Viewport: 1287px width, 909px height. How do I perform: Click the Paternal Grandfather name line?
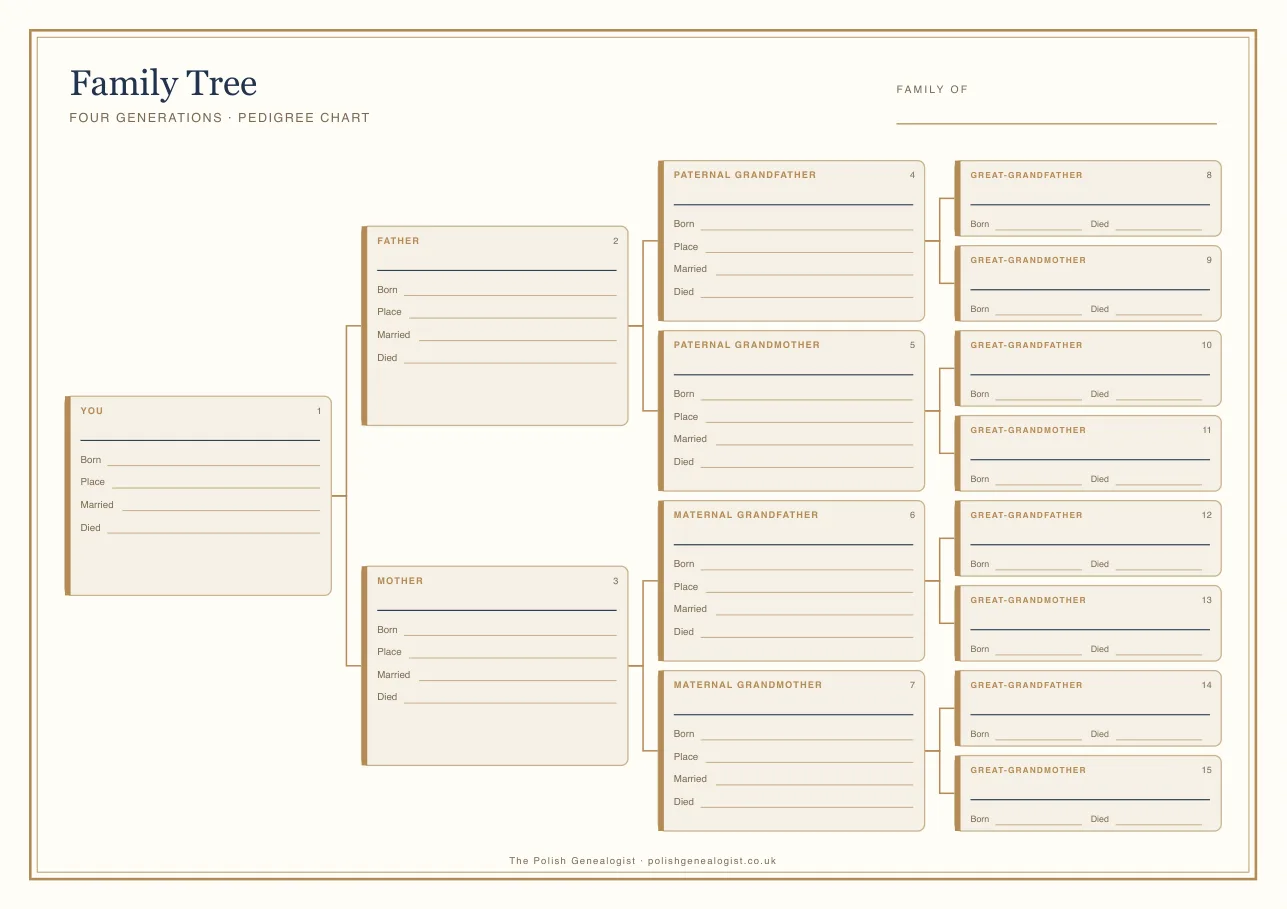point(793,204)
